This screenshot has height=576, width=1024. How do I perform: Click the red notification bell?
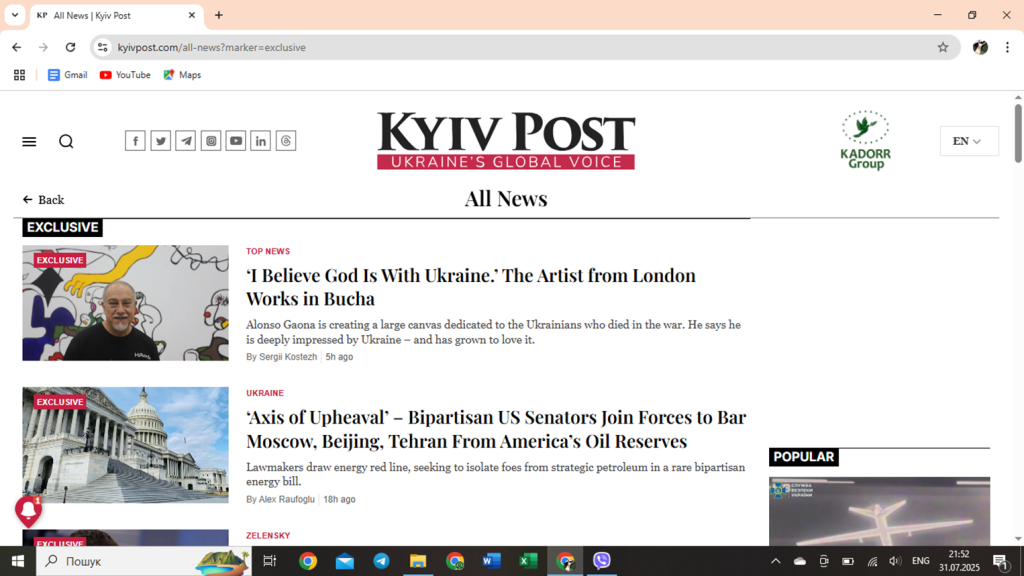[x=28, y=511]
